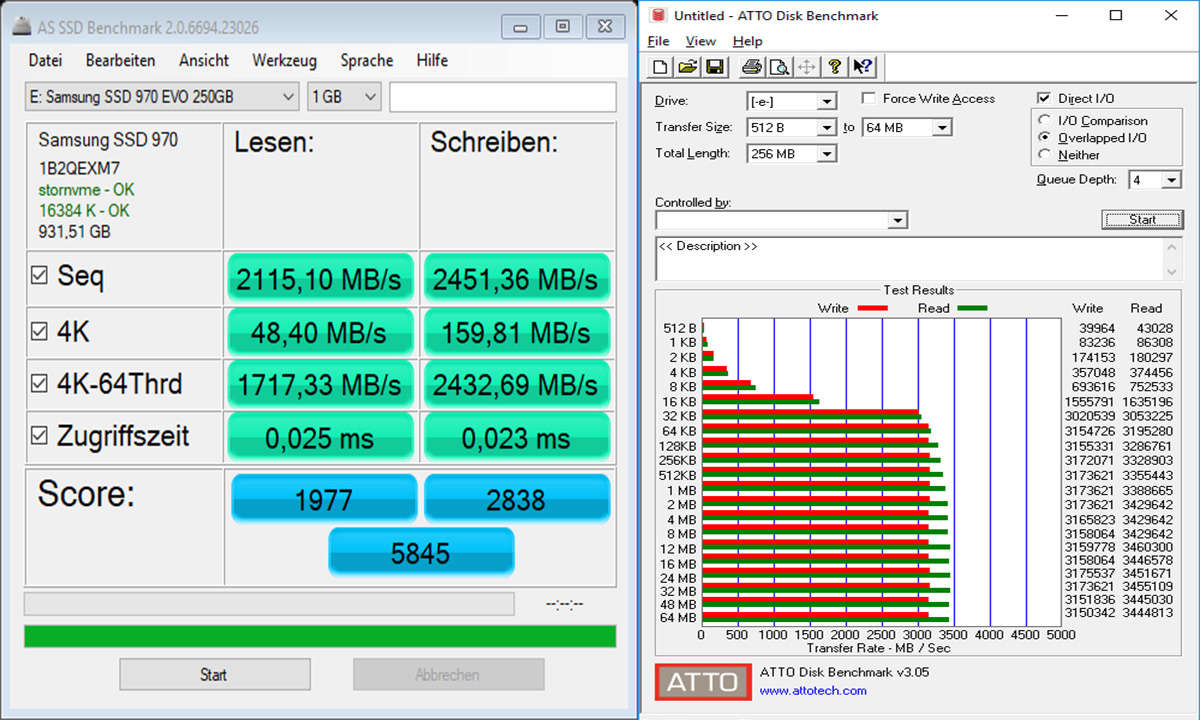Select the Neither radio button
This screenshot has height=720, width=1200.
click(x=1046, y=154)
